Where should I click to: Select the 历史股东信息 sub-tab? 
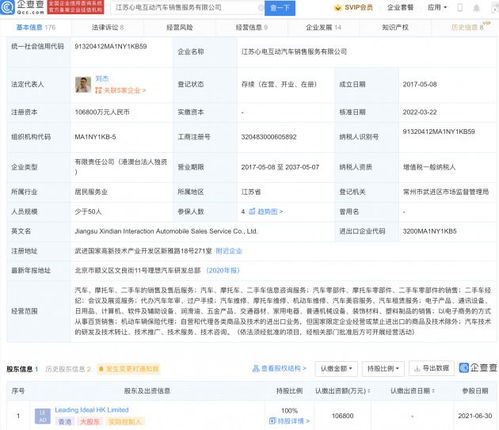[68, 369]
